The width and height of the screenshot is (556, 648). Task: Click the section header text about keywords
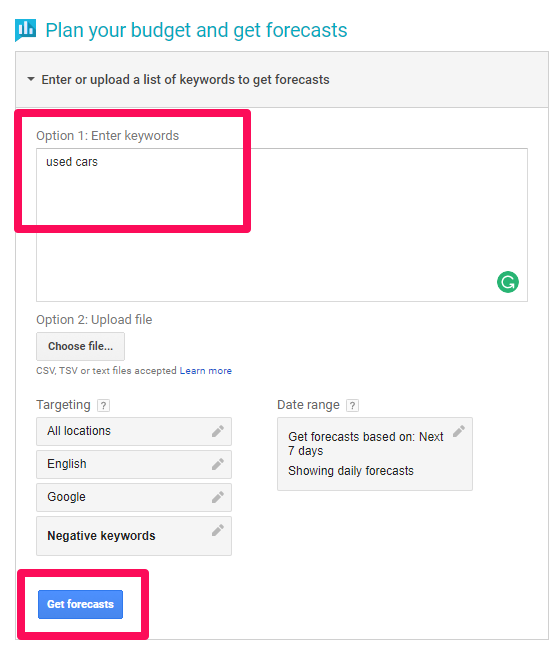[x=185, y=79]
